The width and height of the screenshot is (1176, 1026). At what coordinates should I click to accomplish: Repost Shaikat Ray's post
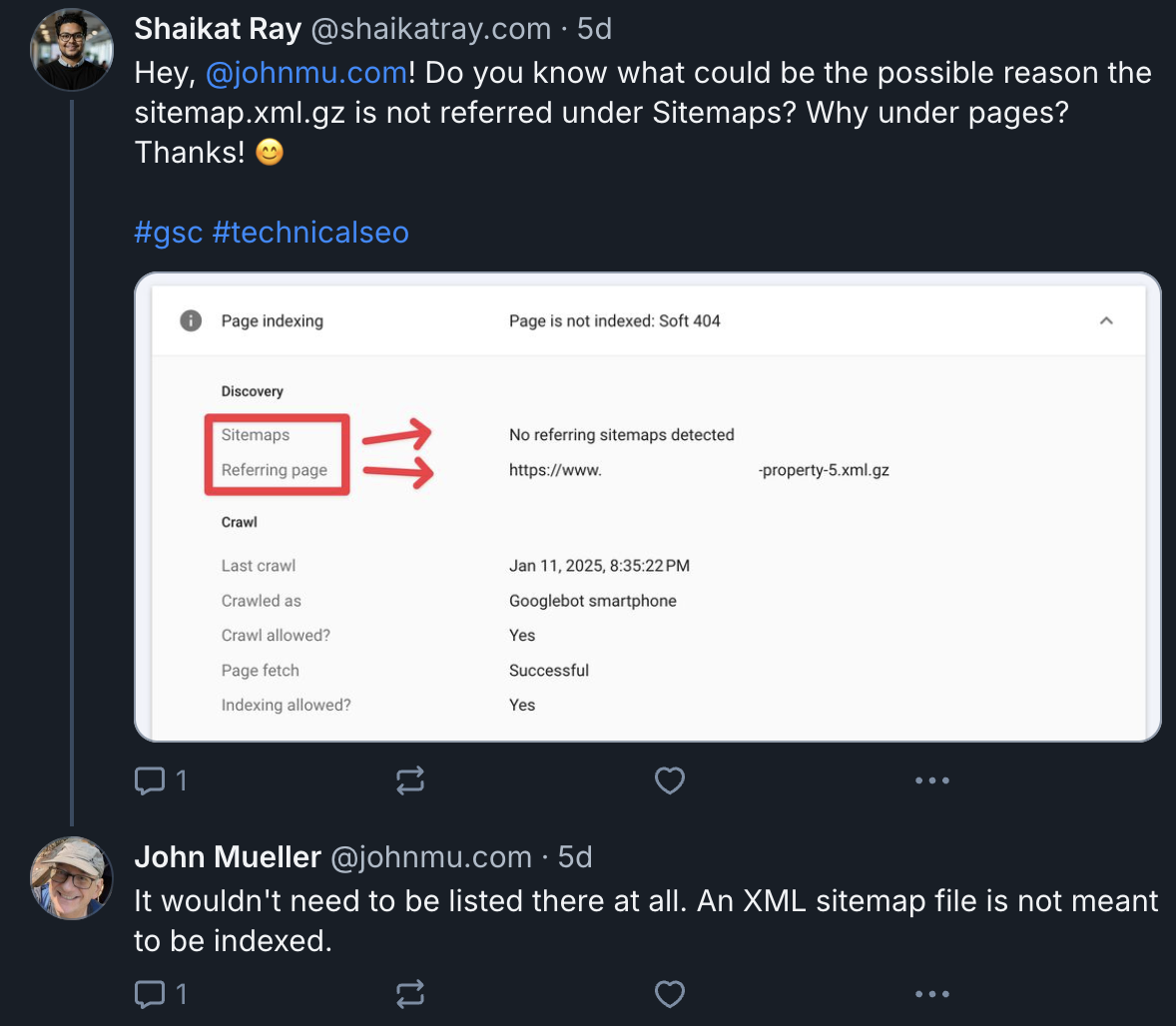(x=410, y=780)
